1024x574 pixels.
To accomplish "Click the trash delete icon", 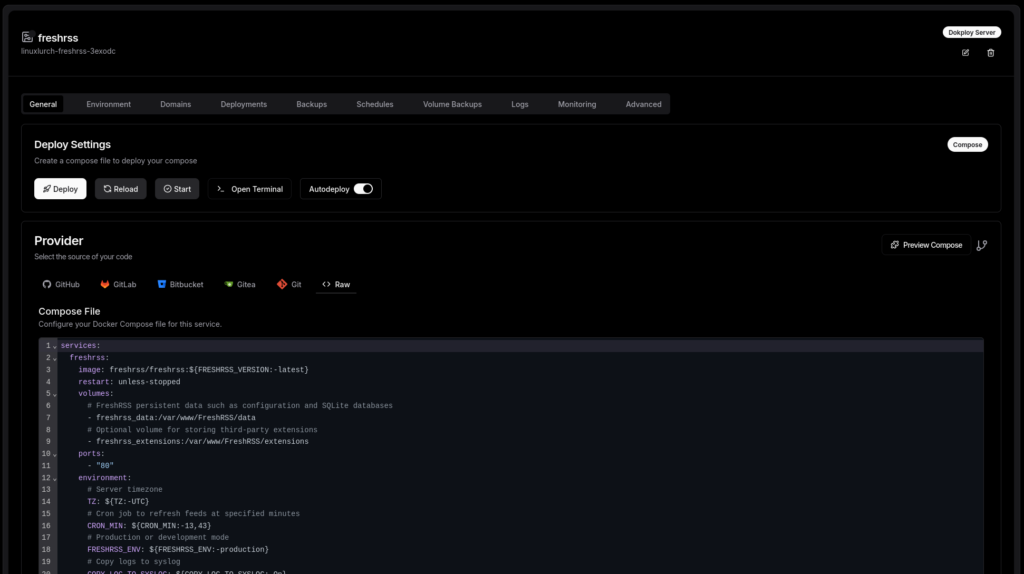I will pyautogui.click(x=991, y=52).
